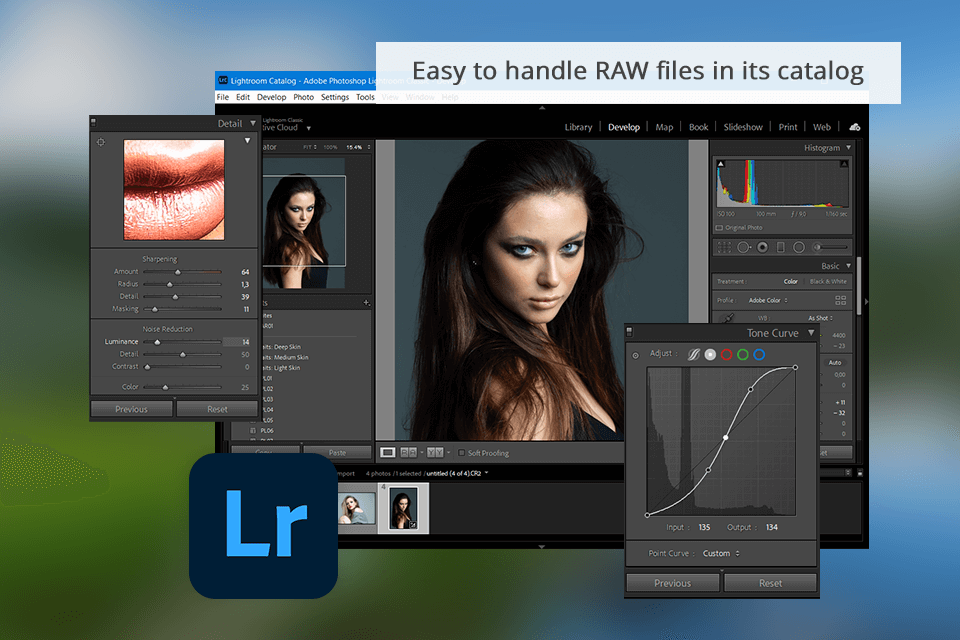Open the Develop menu
This screenshot has width=960, height=640.
pyautogui.click(x=271, y=97)
